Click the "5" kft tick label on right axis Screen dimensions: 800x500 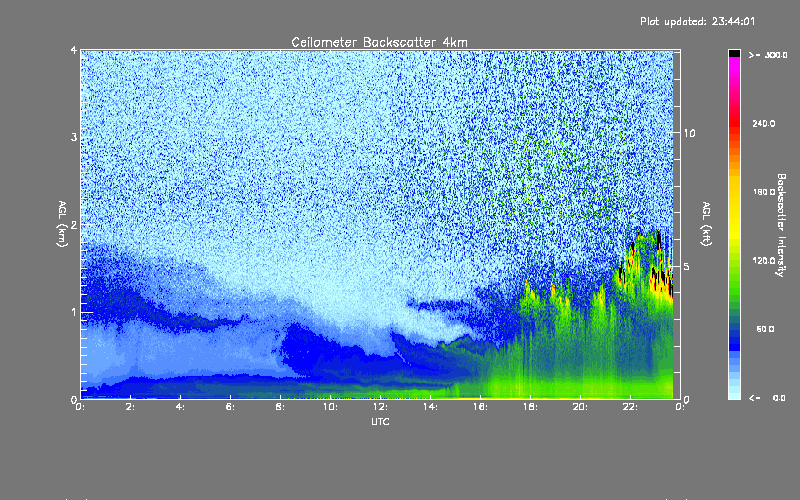click(687, 267)
